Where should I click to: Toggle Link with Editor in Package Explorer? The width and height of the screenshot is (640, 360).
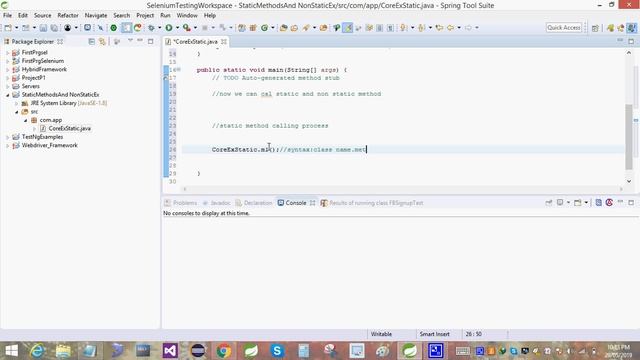tap(102, 42)
